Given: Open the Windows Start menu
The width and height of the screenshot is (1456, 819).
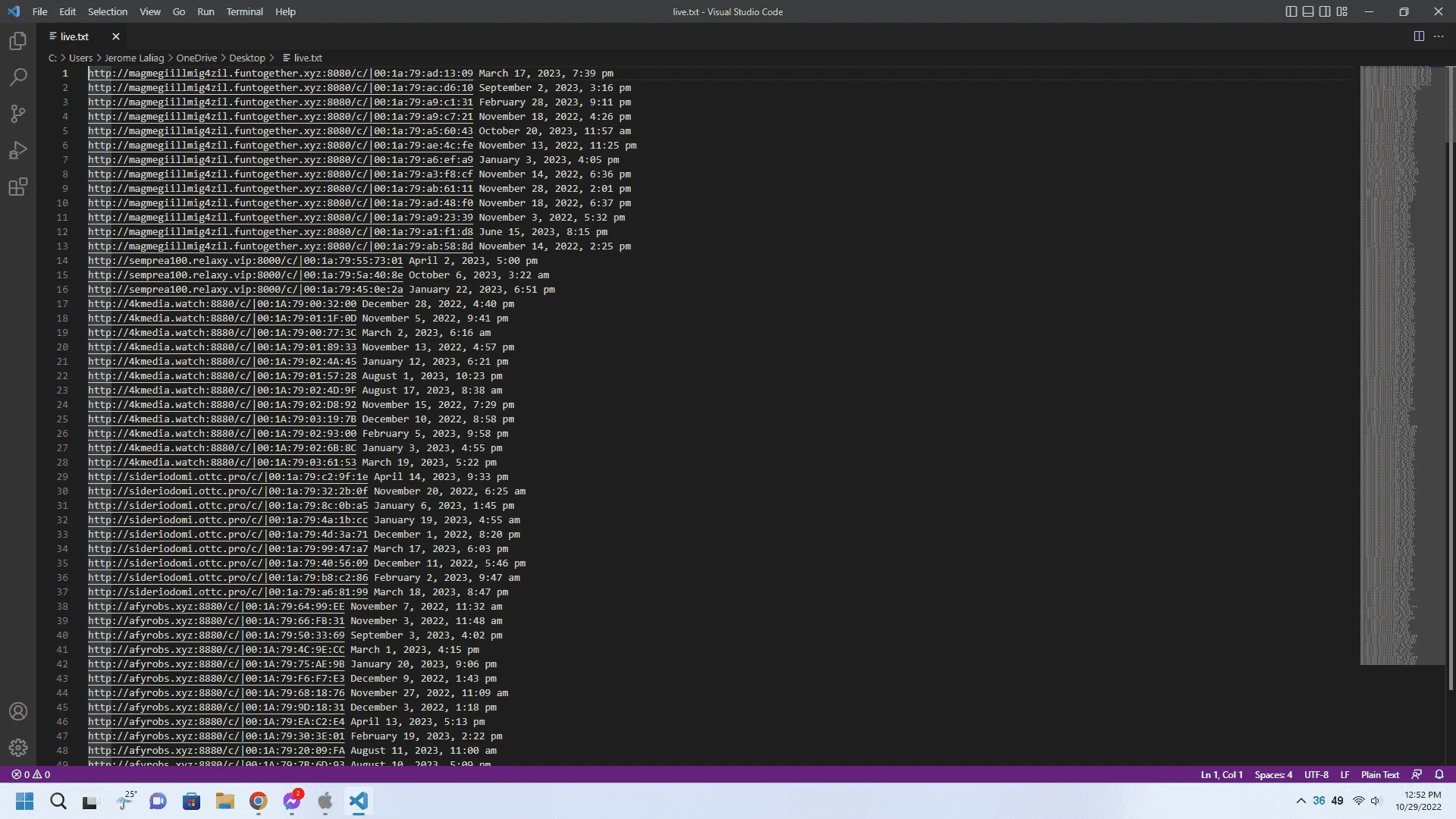Looking at the screenshot, I should pyautogui.click(x=25, y=802).
